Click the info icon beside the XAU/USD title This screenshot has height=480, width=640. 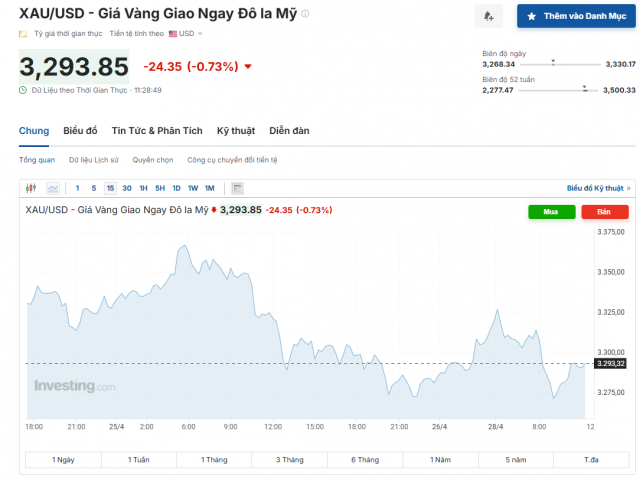point(305,14)
